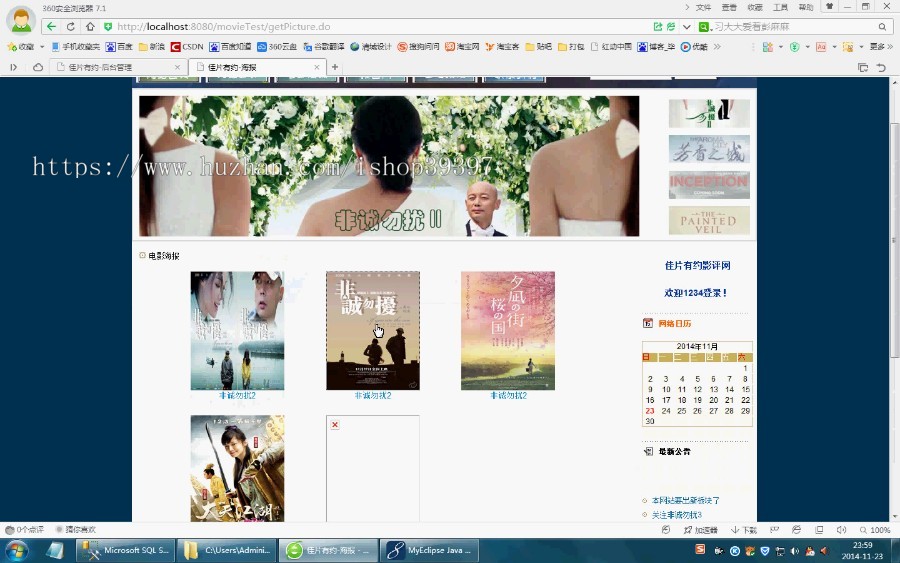The image size is (900, 563).
Task: Open the 帮助 menu
Action: pyautogui.click(x=806, y=7)
